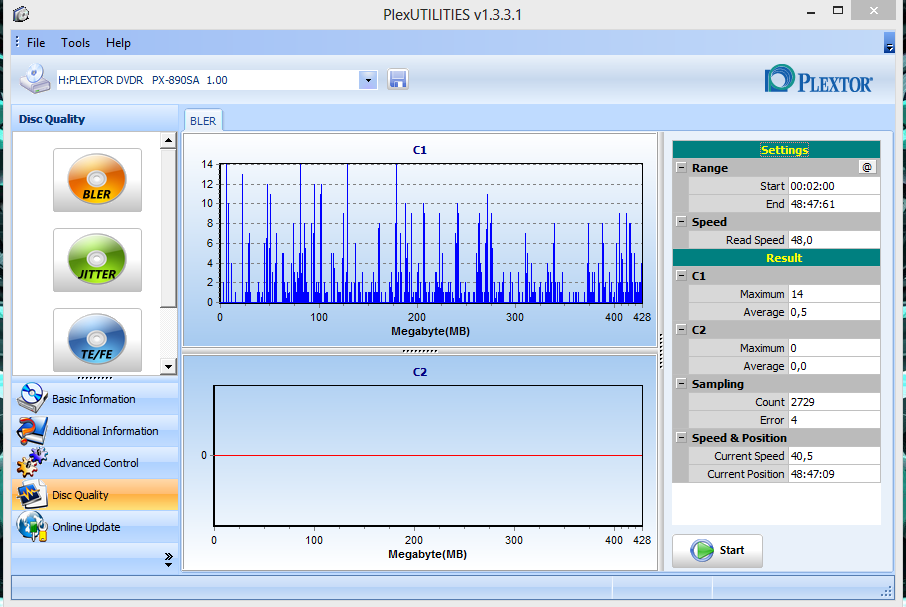Open the Help menu
Viewport: 906px width, 607px height.
click(118, 43)
